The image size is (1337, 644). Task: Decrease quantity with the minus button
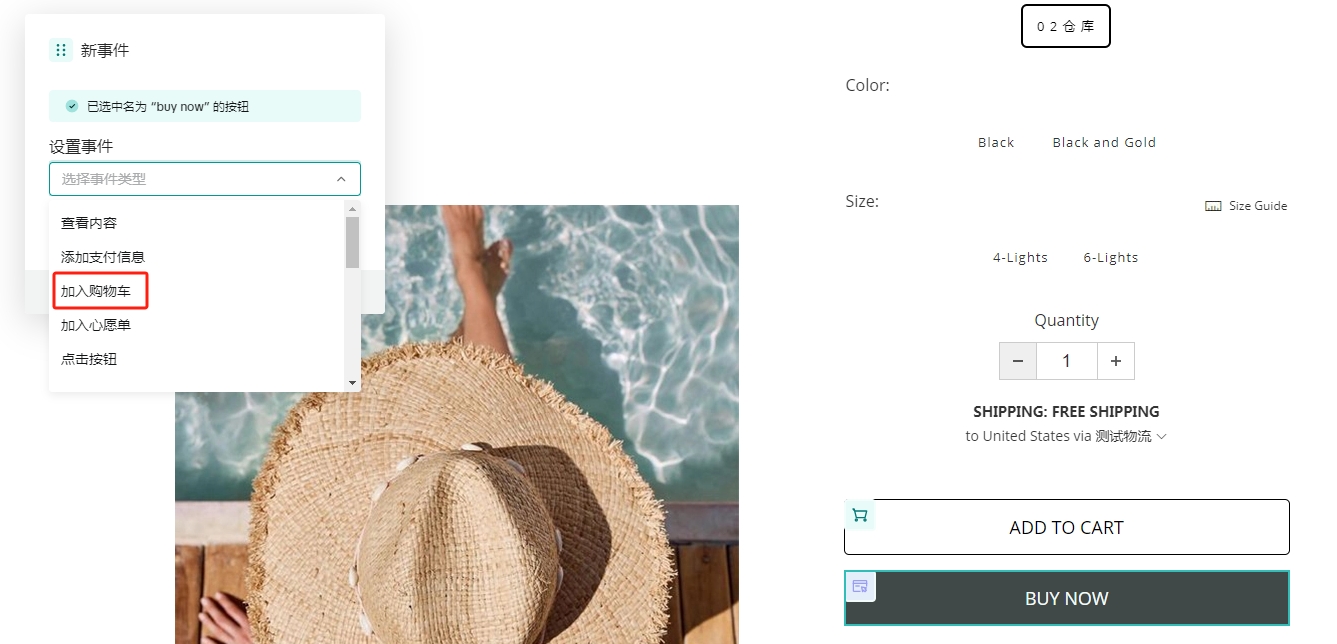tap(1018, 361)
